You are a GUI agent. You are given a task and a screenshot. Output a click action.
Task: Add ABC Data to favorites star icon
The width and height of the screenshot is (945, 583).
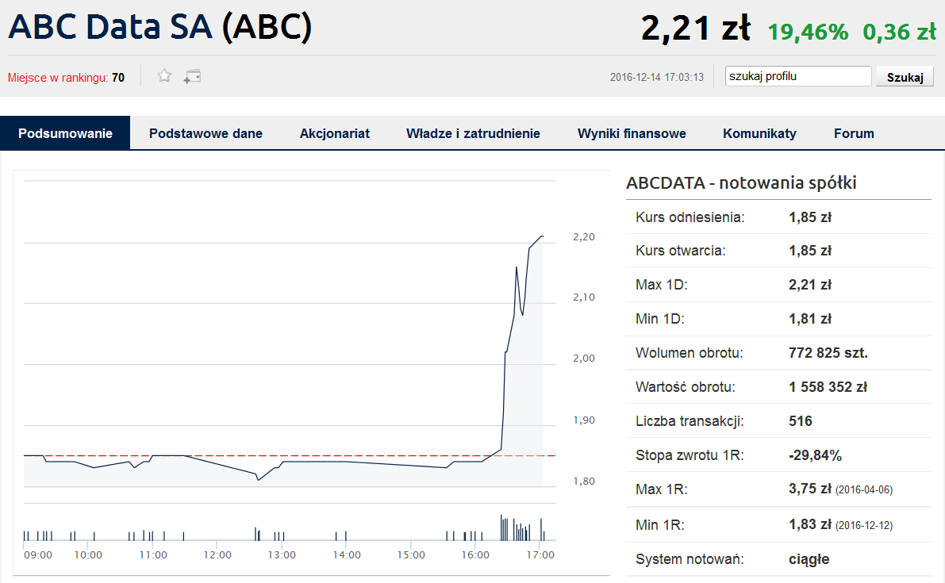(x=164, y=76)
